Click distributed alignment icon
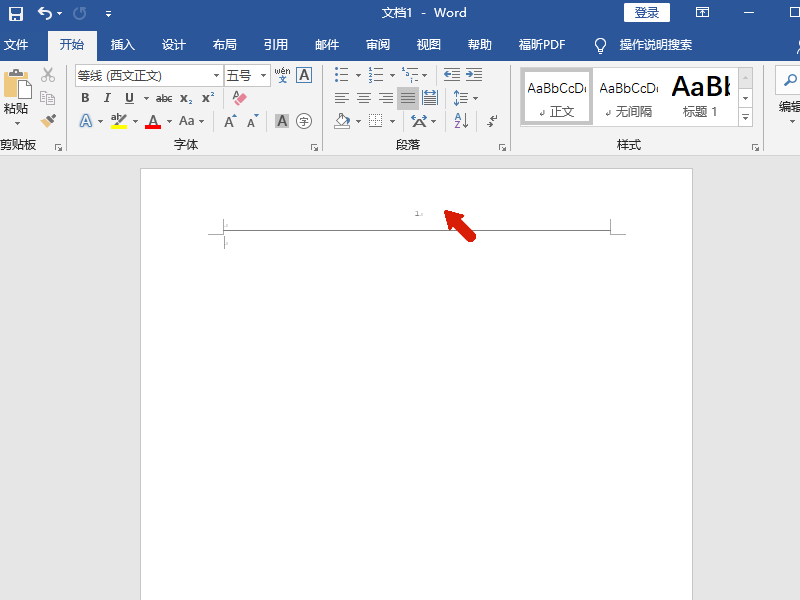 pos(430,97)
